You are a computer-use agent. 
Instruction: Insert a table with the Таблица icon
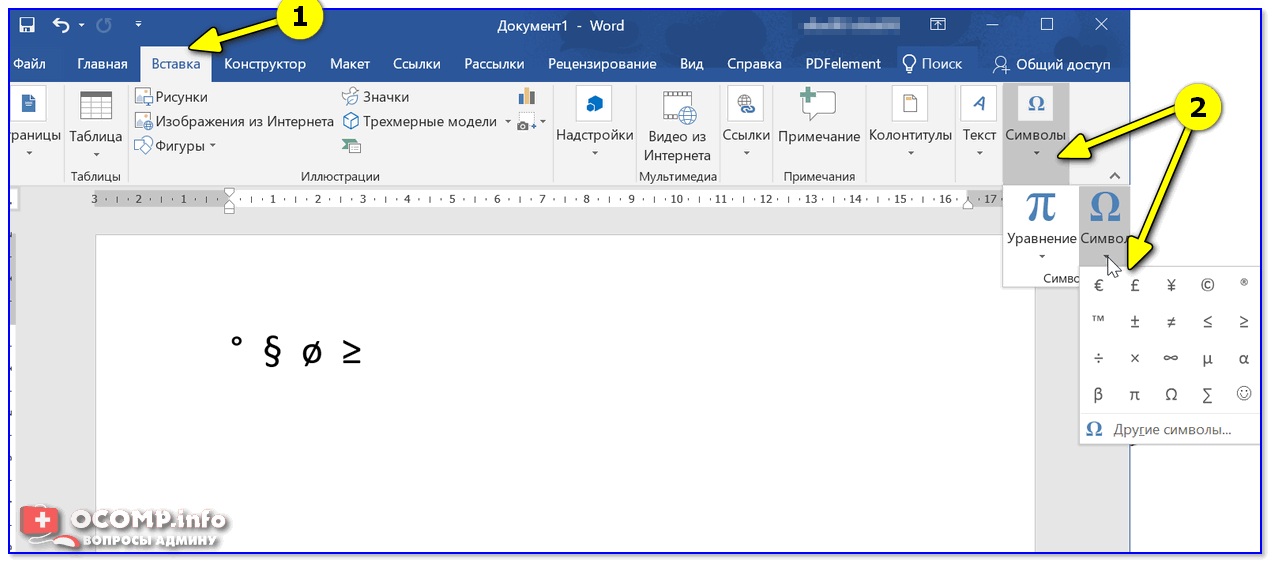click(96, 108)
